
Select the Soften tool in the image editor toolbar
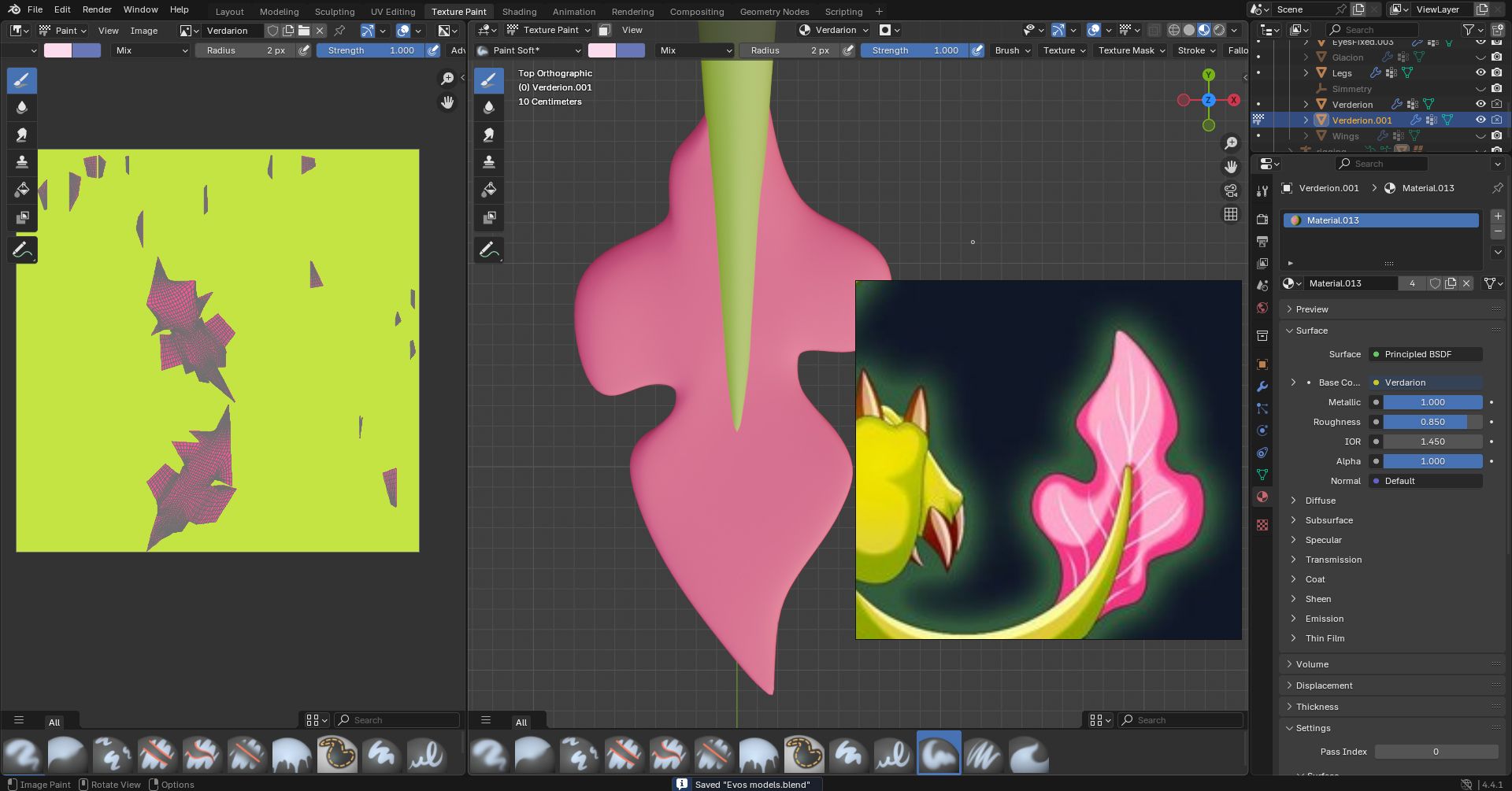[22, 108]
